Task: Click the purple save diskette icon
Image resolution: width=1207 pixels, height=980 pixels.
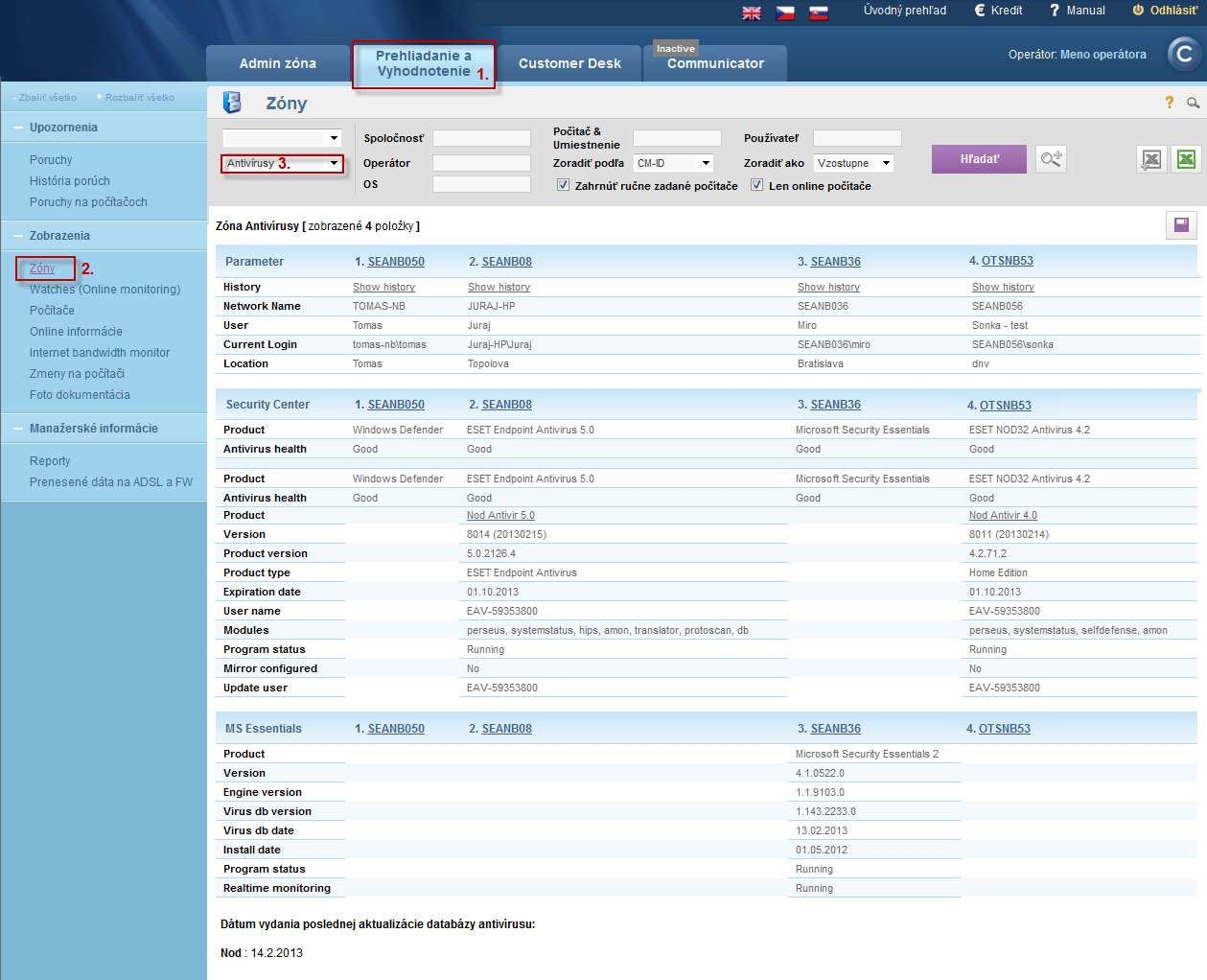Action: 1181,224
